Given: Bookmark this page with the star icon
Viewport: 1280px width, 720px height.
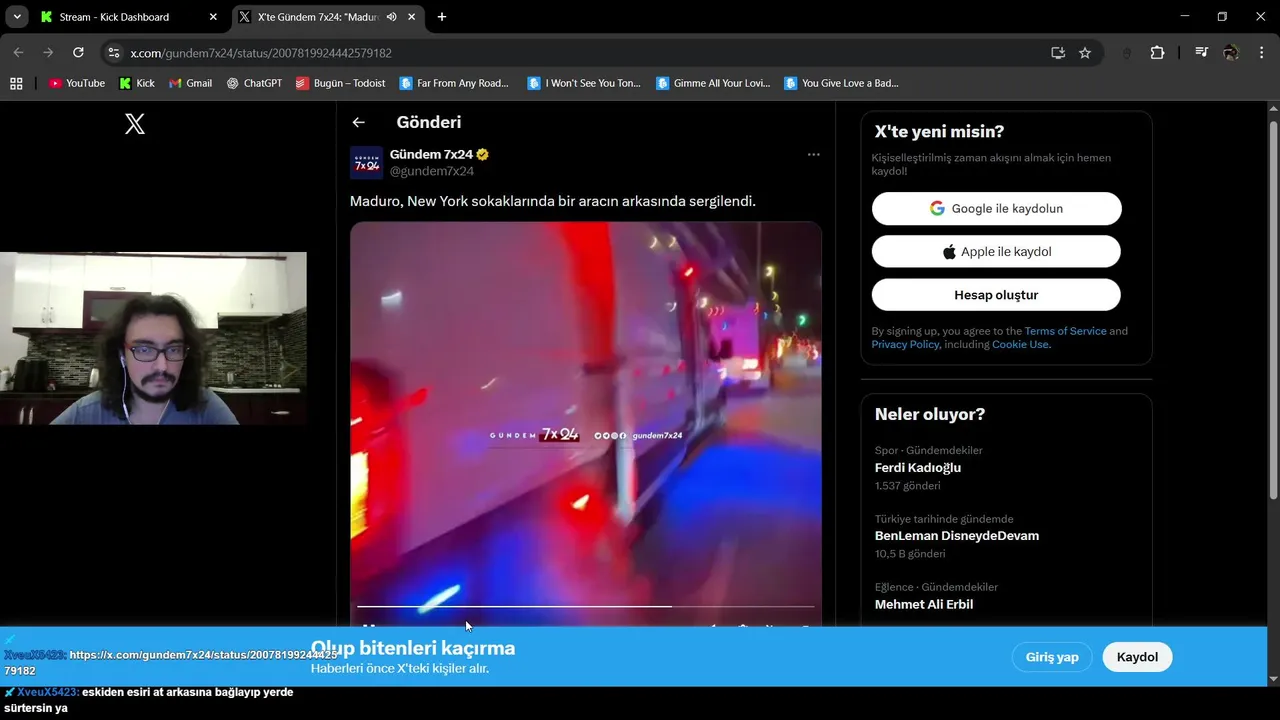Looking at the screenshot, I should coord(1085,53).
